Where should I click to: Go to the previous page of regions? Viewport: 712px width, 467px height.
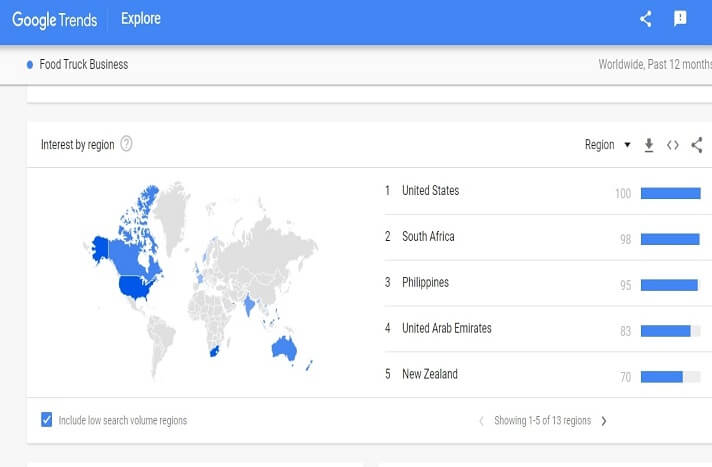click(x=480, y=421)
